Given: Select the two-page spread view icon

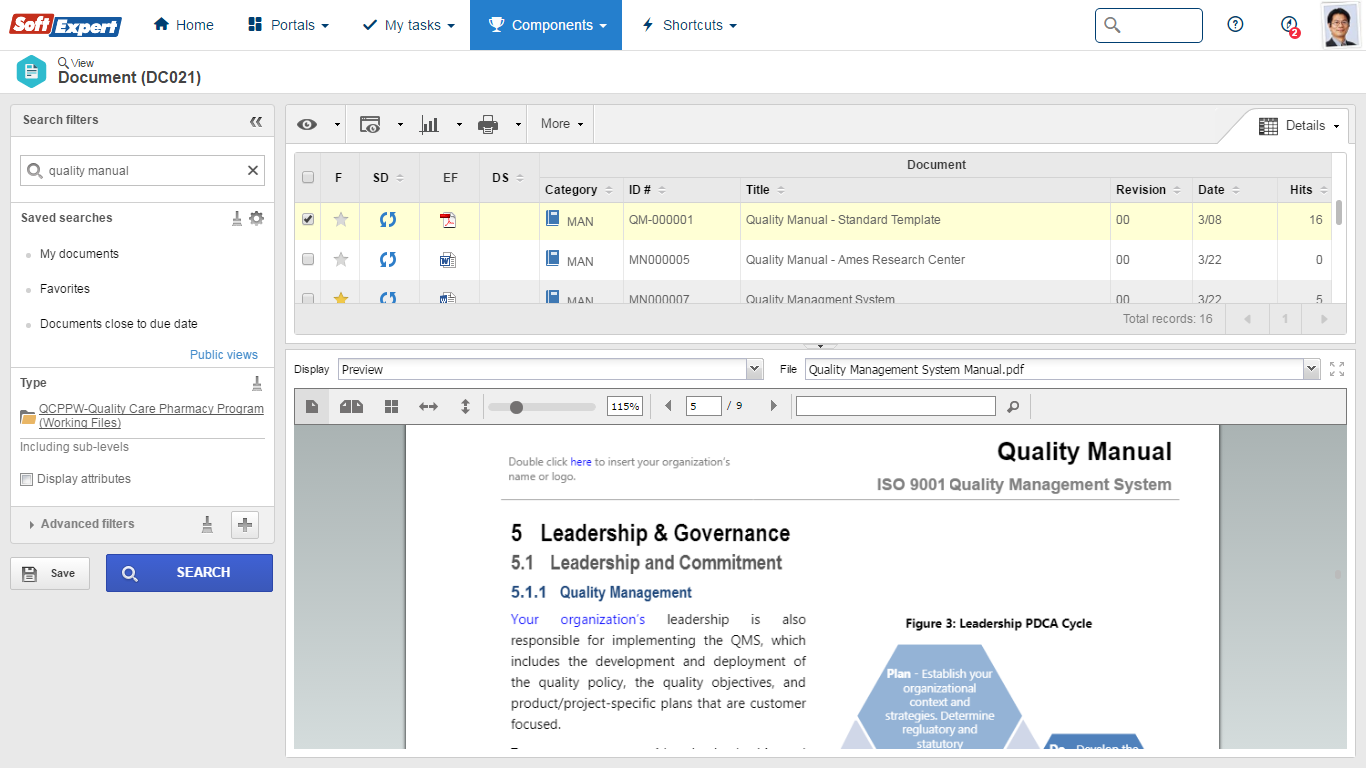Looking at the screenshot, I should pyautogui.click(x=351, y=406).
